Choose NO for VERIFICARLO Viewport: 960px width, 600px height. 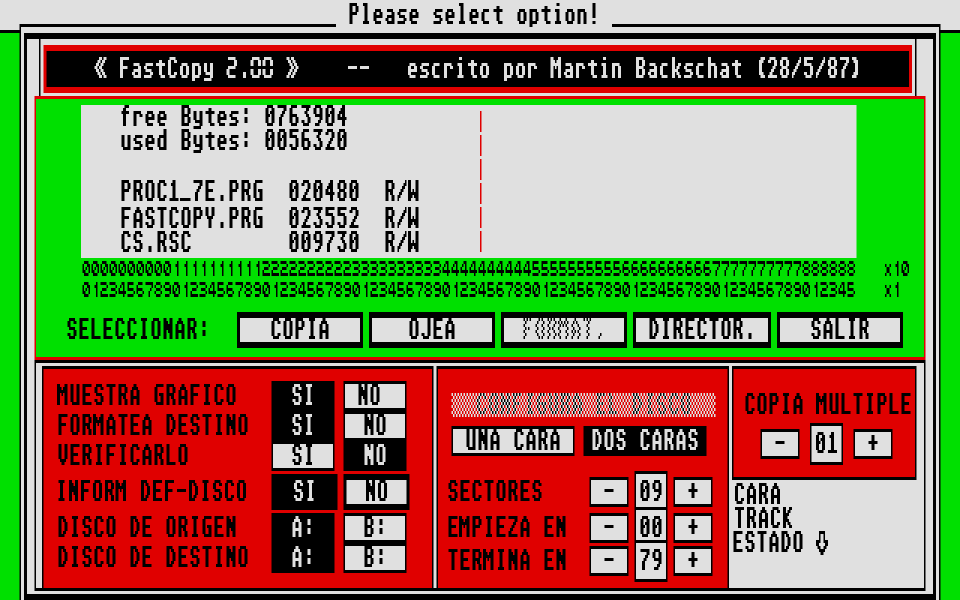375,456
